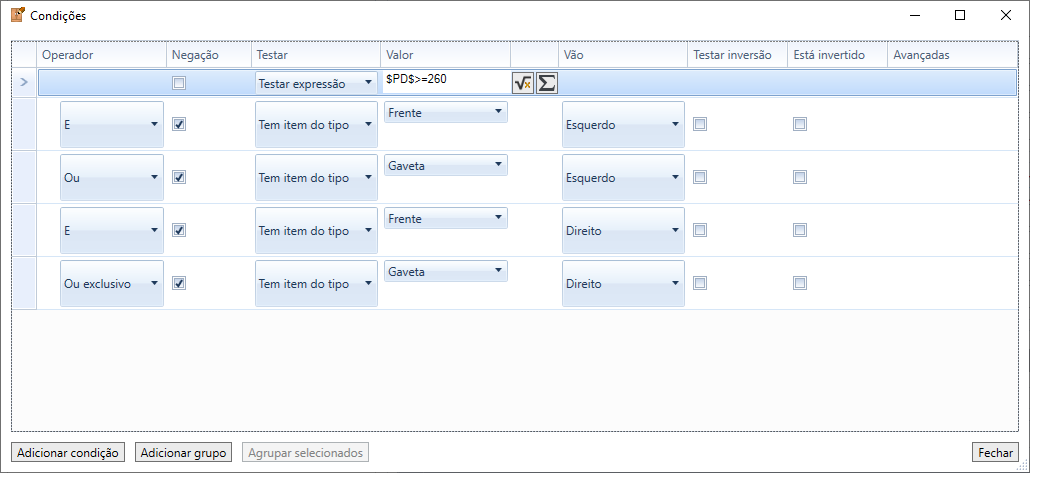Open the sigma summation icon

point(546,83)
